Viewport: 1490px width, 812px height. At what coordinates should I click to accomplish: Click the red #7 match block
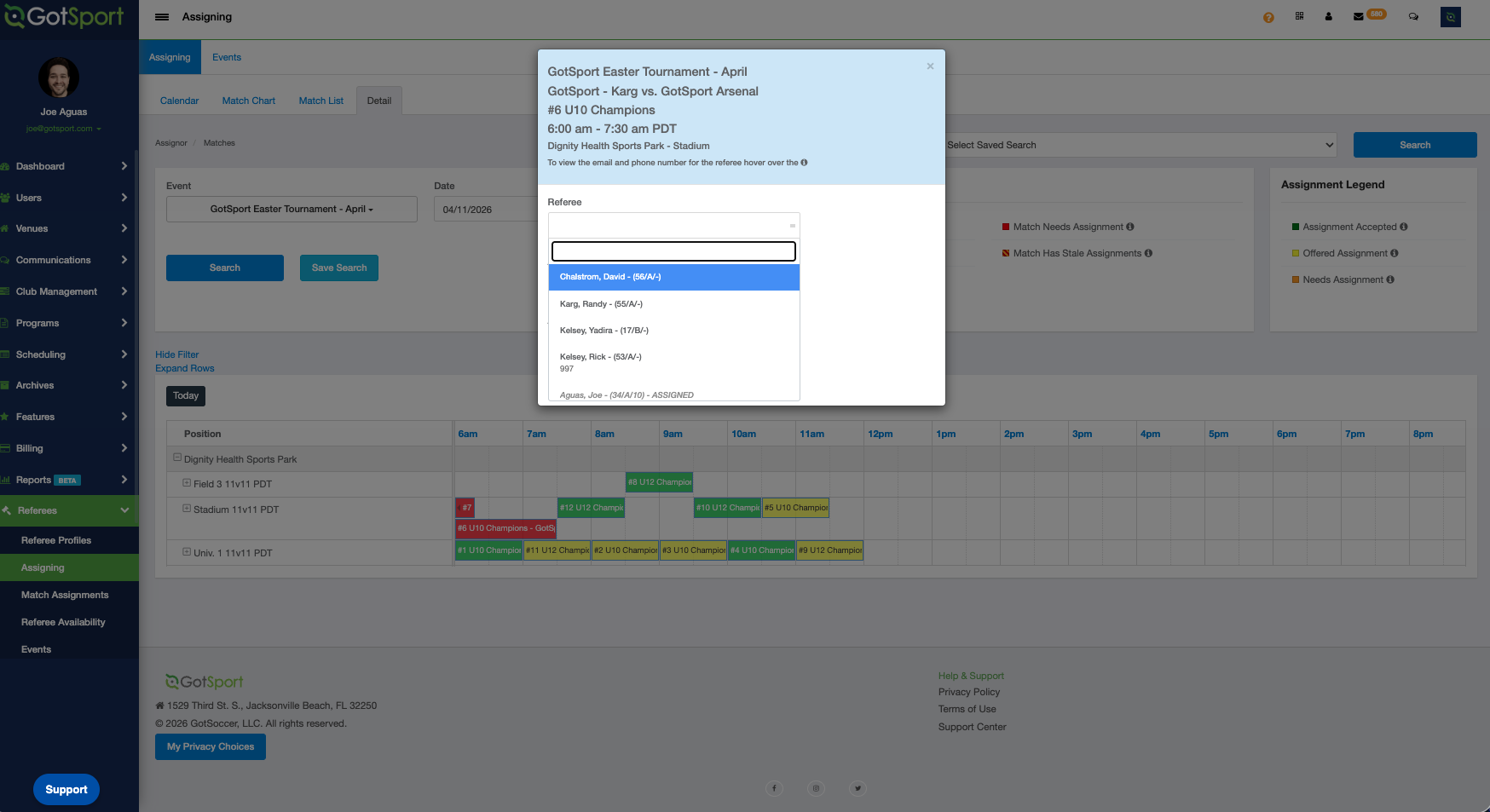click(x=465, y=508)
